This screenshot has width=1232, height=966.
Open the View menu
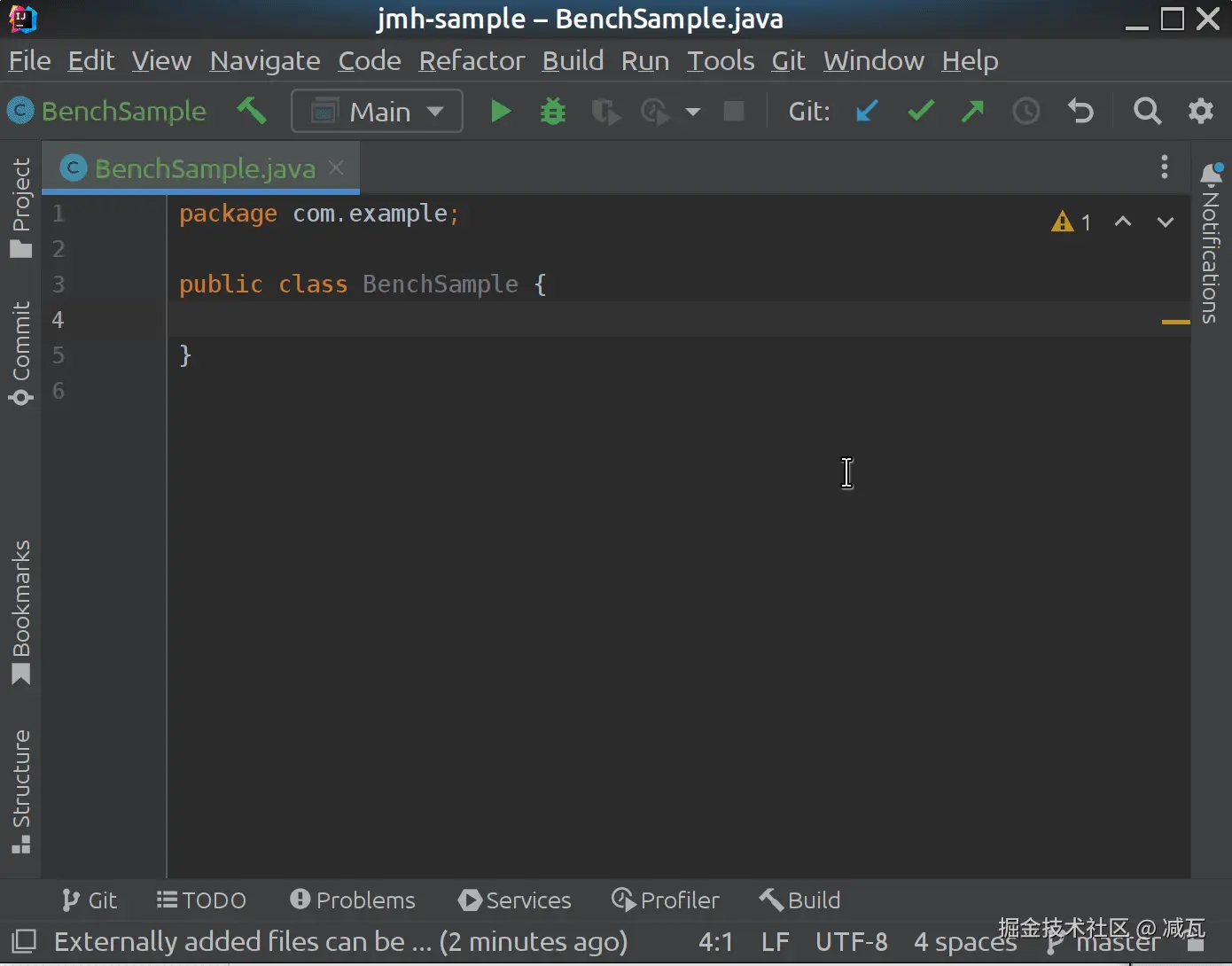pyautogui.click(x=161, y=60)
